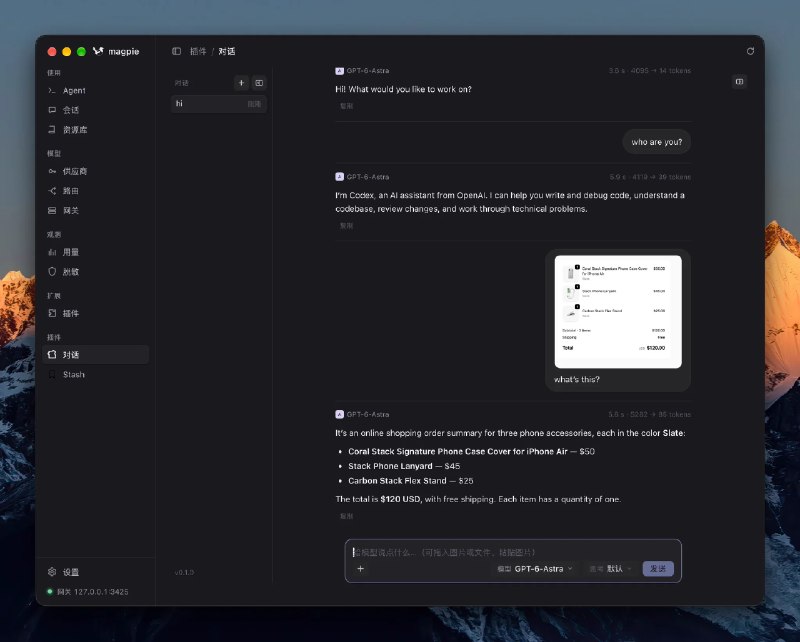Click the 'who are you?' message bubble

pyautogui.click(x=657, y=142)
